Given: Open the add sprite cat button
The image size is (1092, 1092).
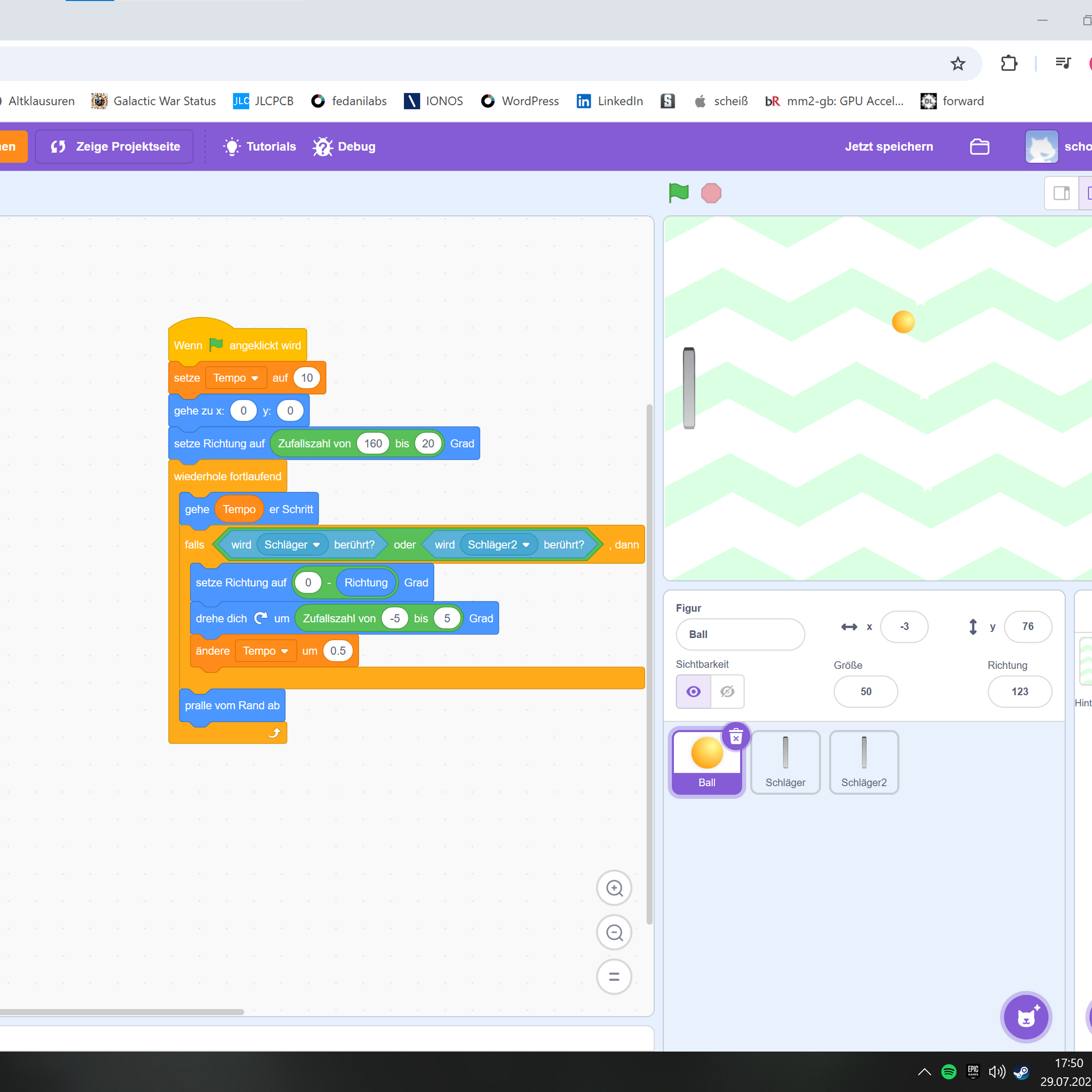Looking at the screenshot, I should [x=1026, y=1017].
